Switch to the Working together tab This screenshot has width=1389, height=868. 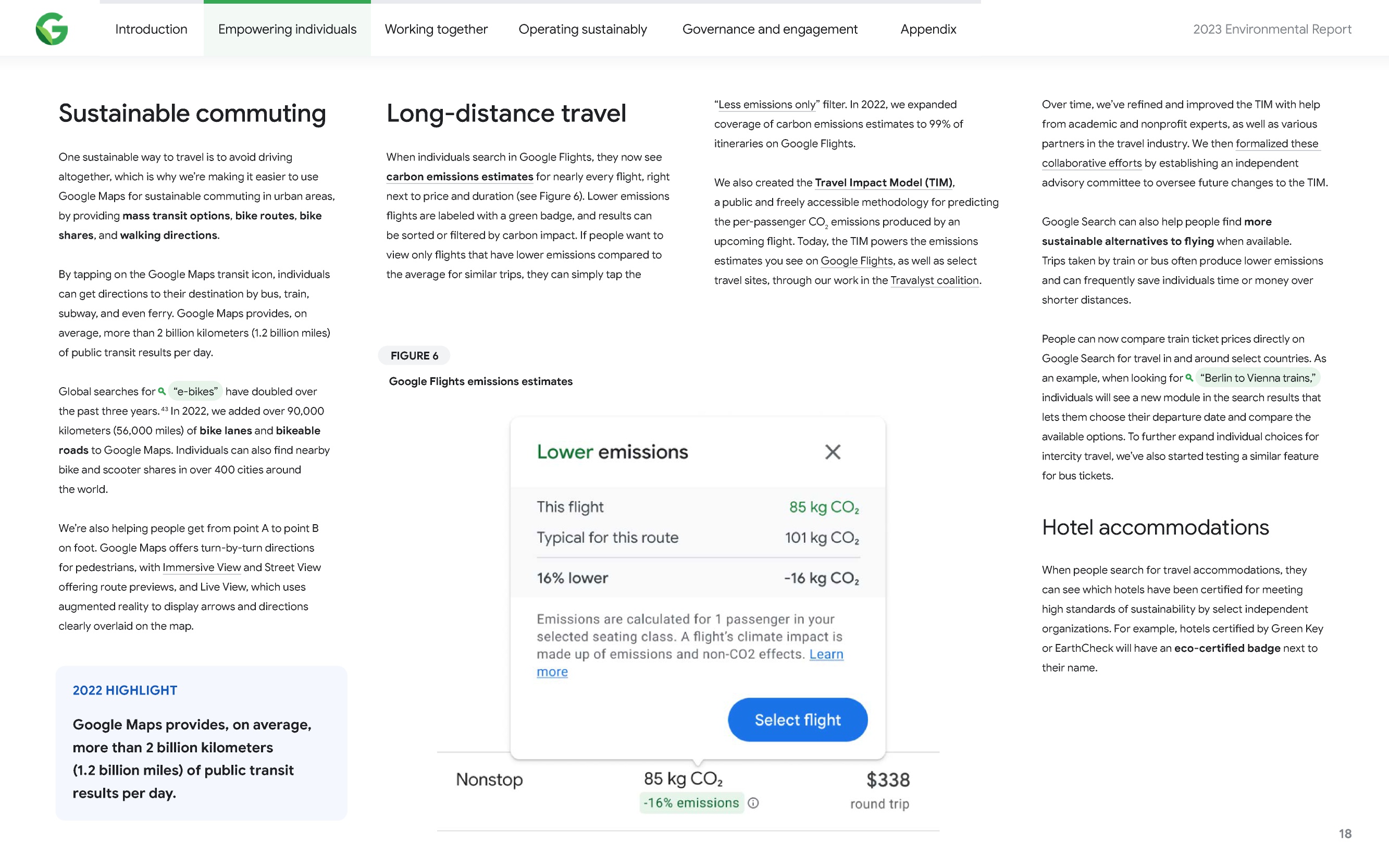point(436,29)
